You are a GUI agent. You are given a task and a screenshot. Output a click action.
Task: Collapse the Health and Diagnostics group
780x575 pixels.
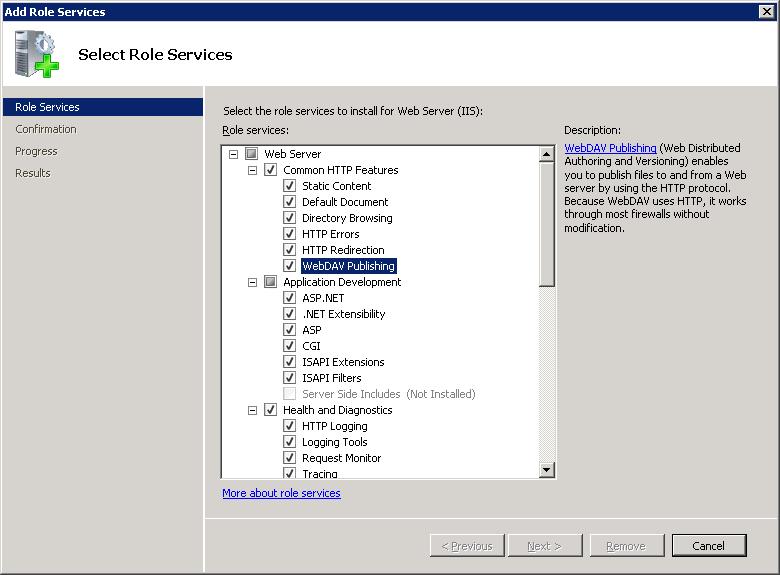253,410
